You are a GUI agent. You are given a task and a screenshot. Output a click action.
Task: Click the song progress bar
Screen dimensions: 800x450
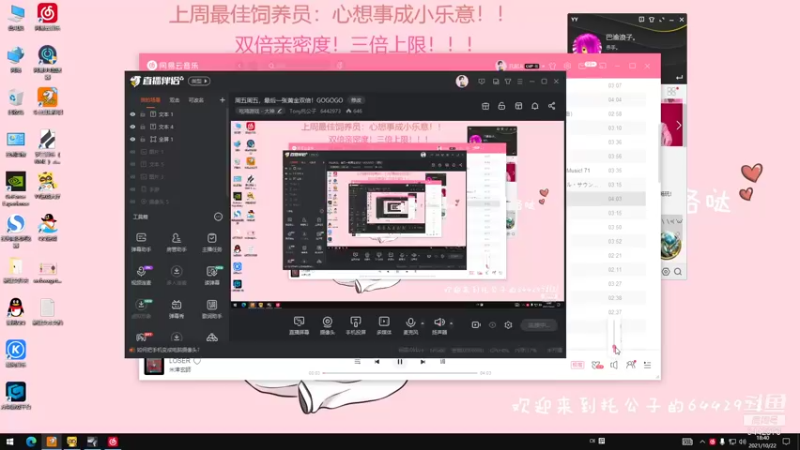tap(400, 373)
